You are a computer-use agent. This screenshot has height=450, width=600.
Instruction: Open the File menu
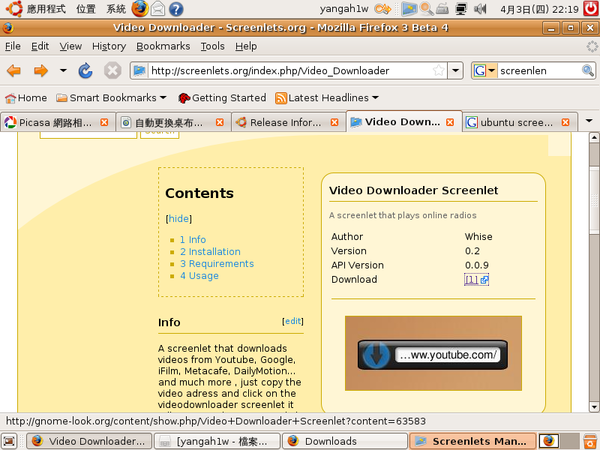[x=13, y=46]
